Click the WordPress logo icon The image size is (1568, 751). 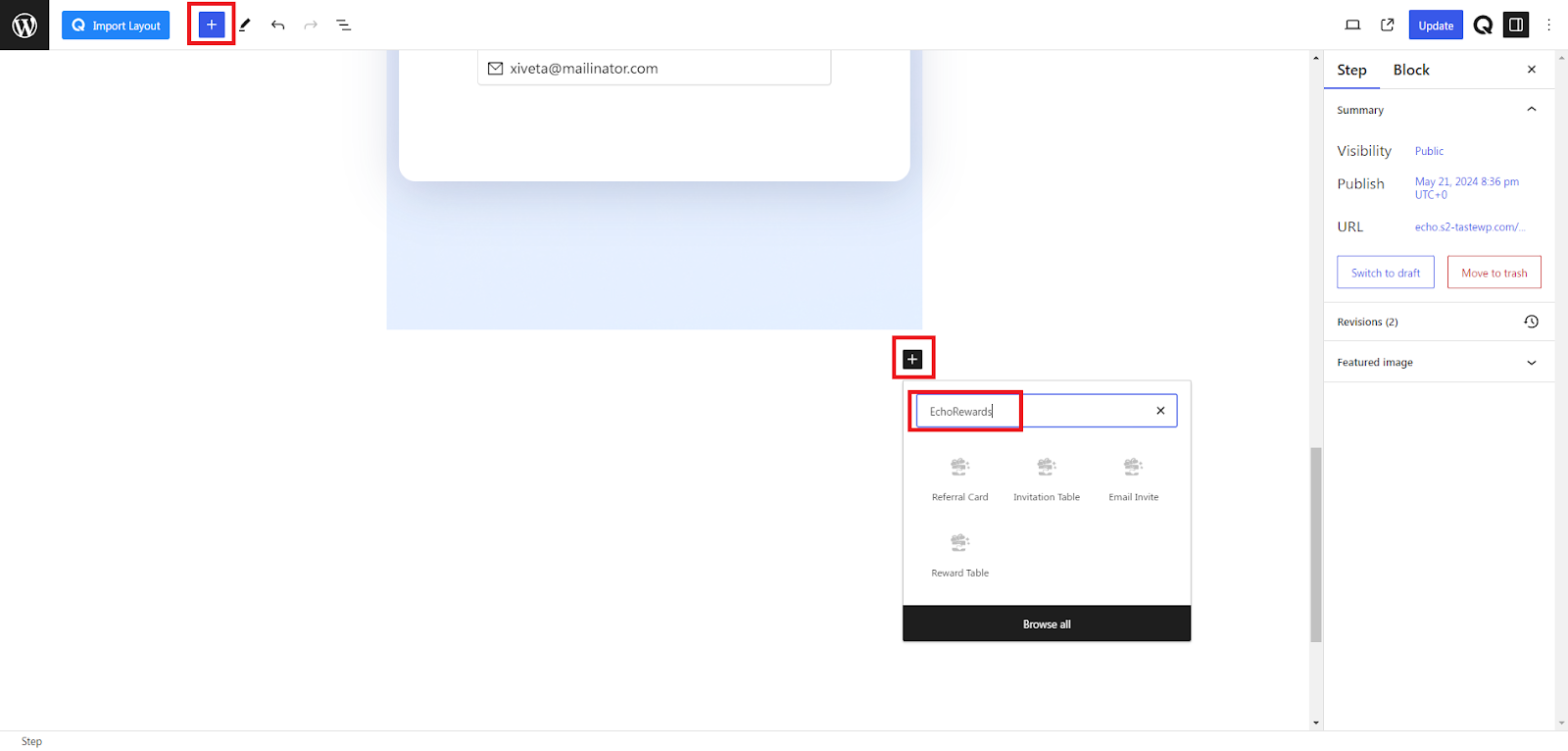coord(24,25)
